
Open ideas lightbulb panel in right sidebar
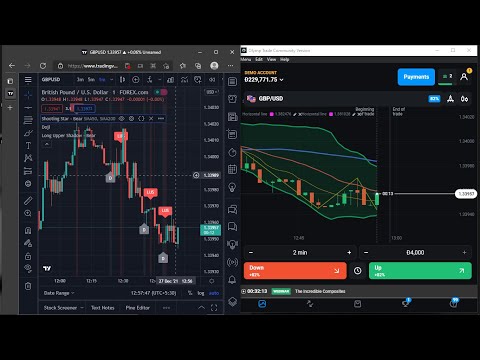click(x=232, y=187)
